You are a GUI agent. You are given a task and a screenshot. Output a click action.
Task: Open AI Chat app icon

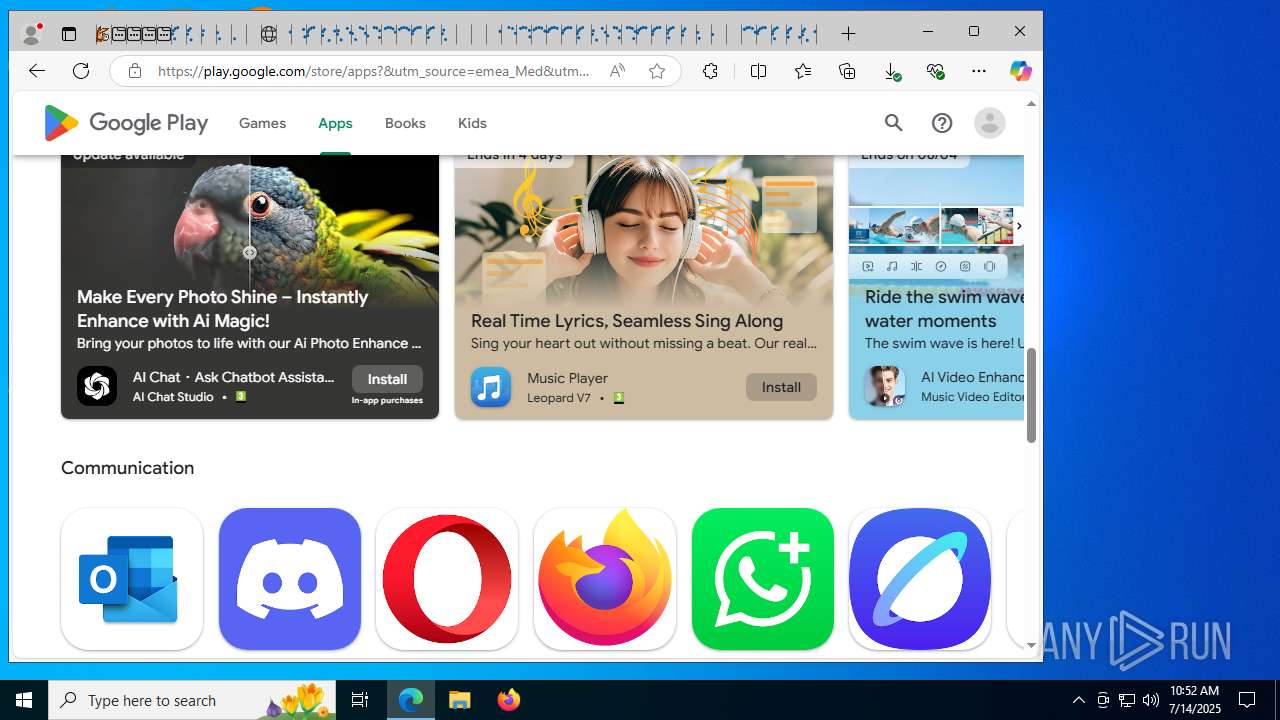[97, 386]
